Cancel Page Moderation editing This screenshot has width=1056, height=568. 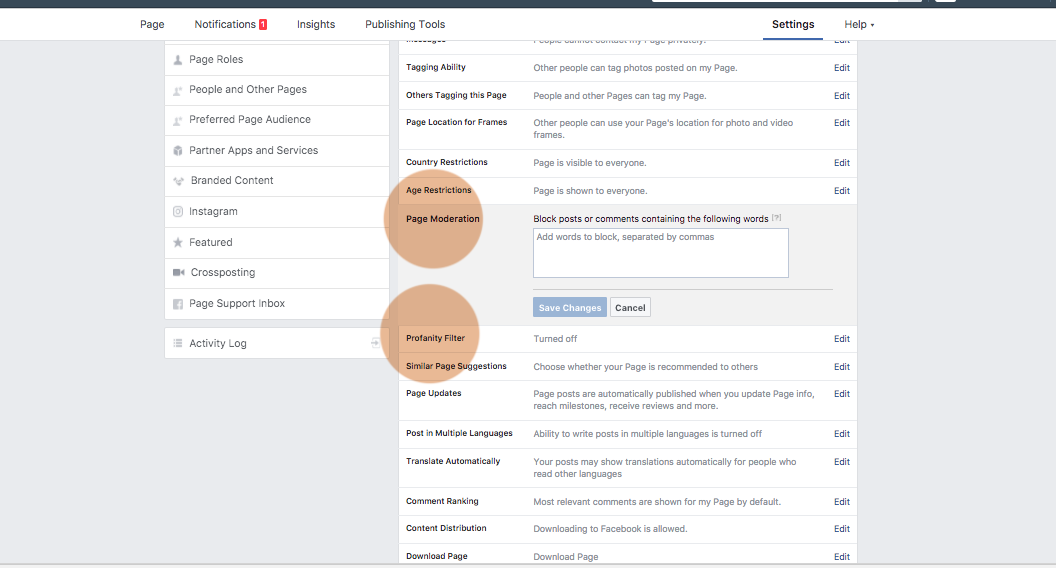coord(630,307)
